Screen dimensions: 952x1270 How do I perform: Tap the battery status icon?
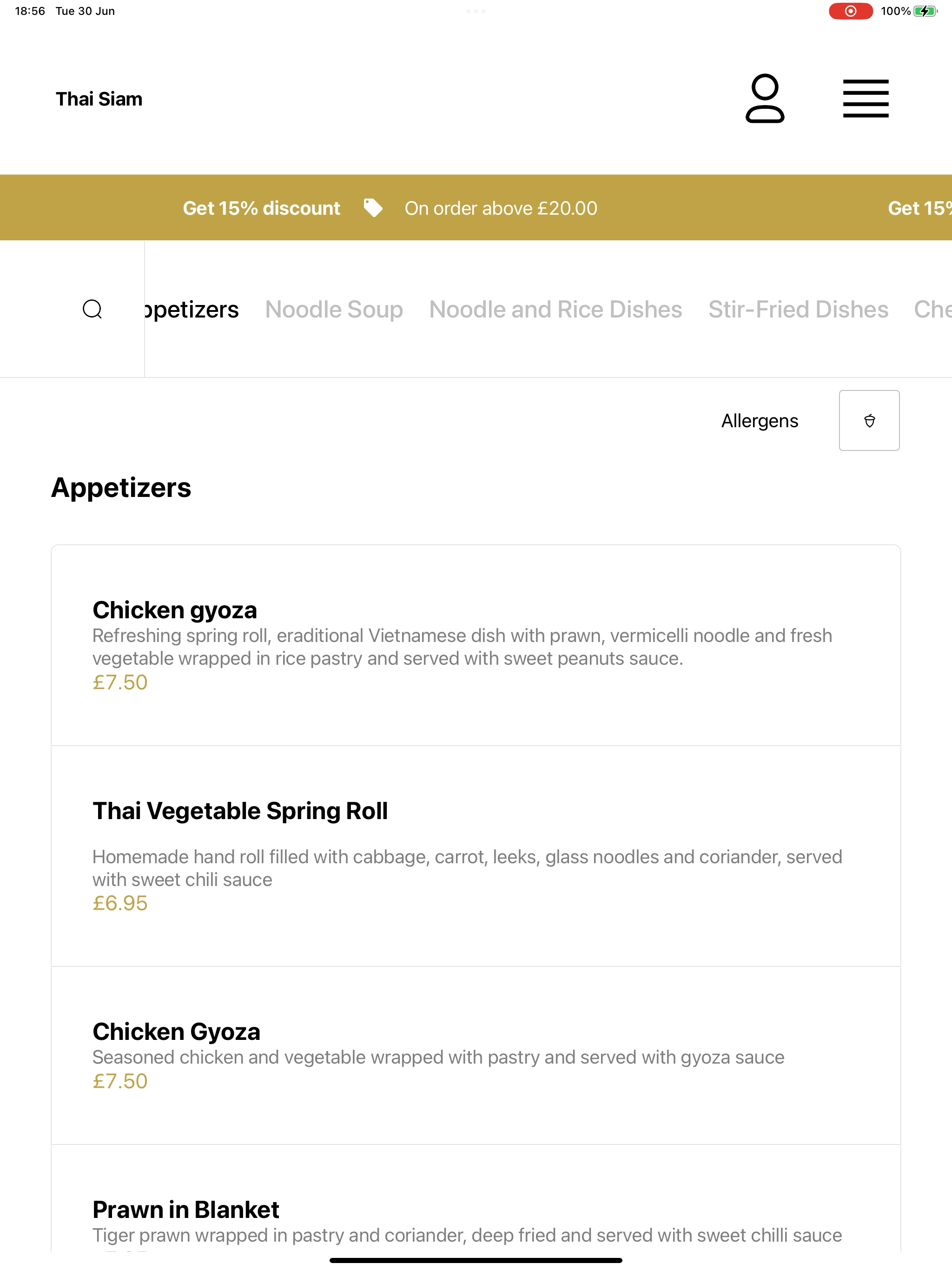(x=925, y=11)
